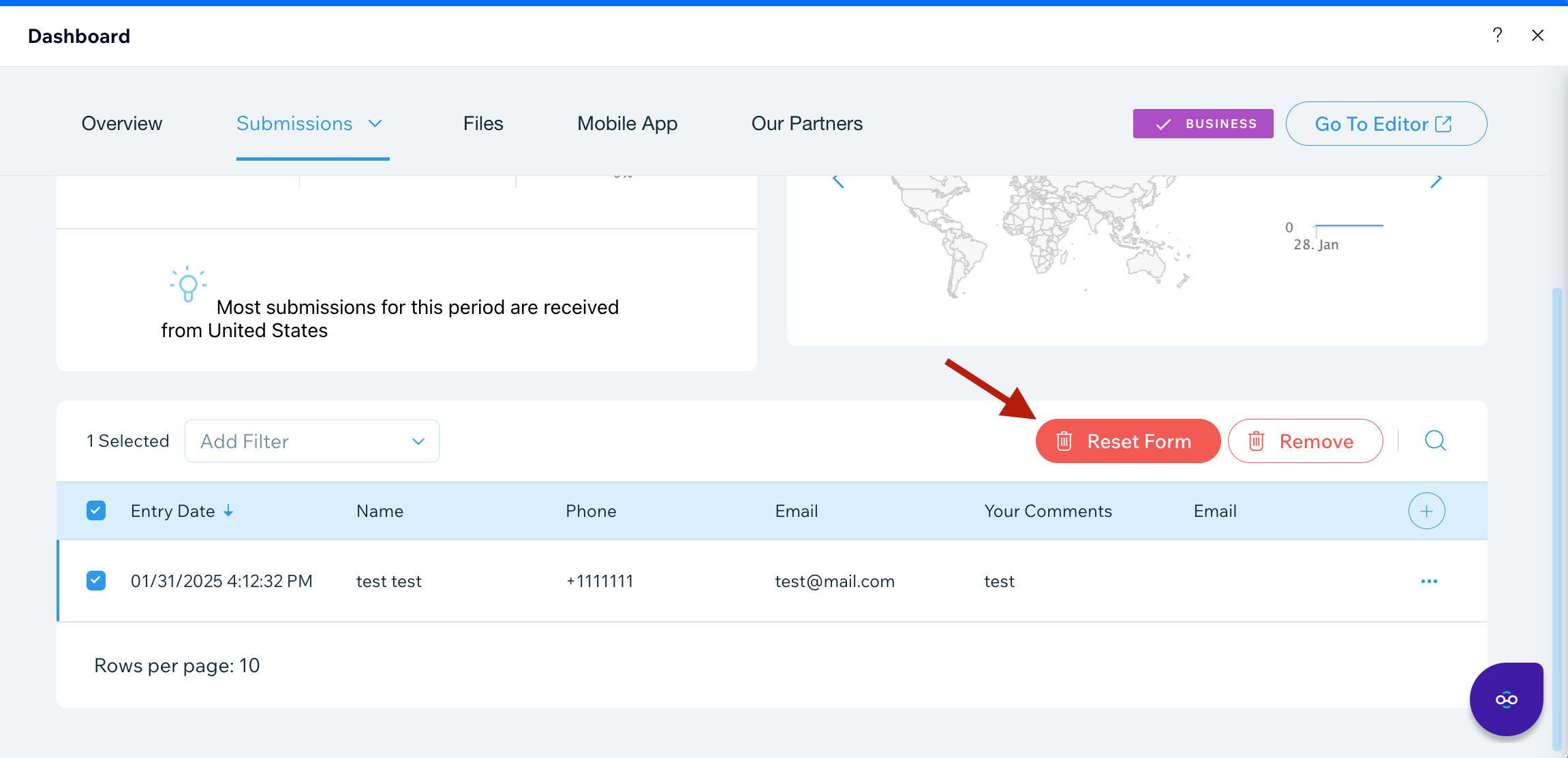Uncheck the 01/31/2025 submission row checkbox
The image size is (1568, 758).
(96, 581)
